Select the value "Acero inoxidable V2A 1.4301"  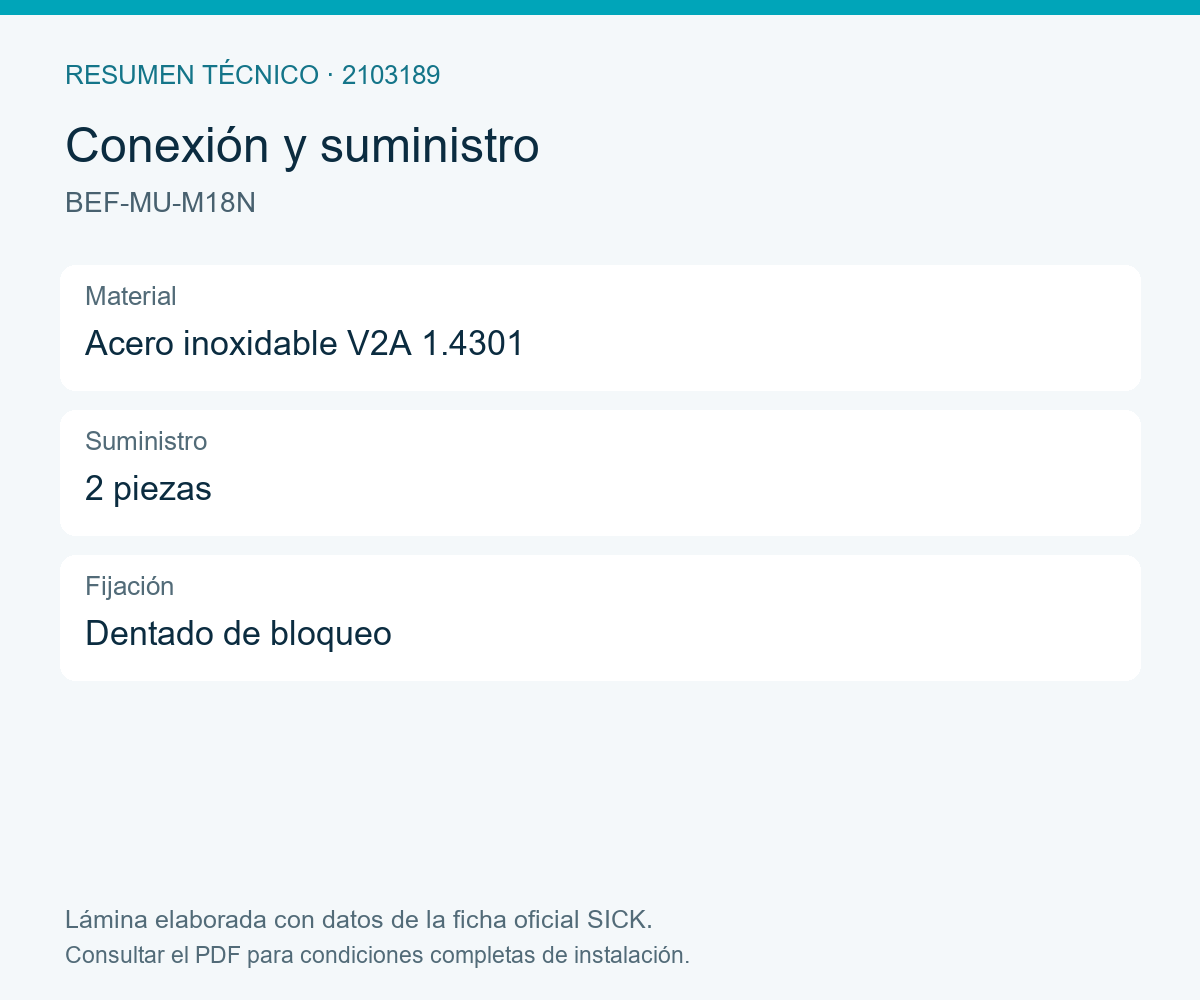click(305, 344)
